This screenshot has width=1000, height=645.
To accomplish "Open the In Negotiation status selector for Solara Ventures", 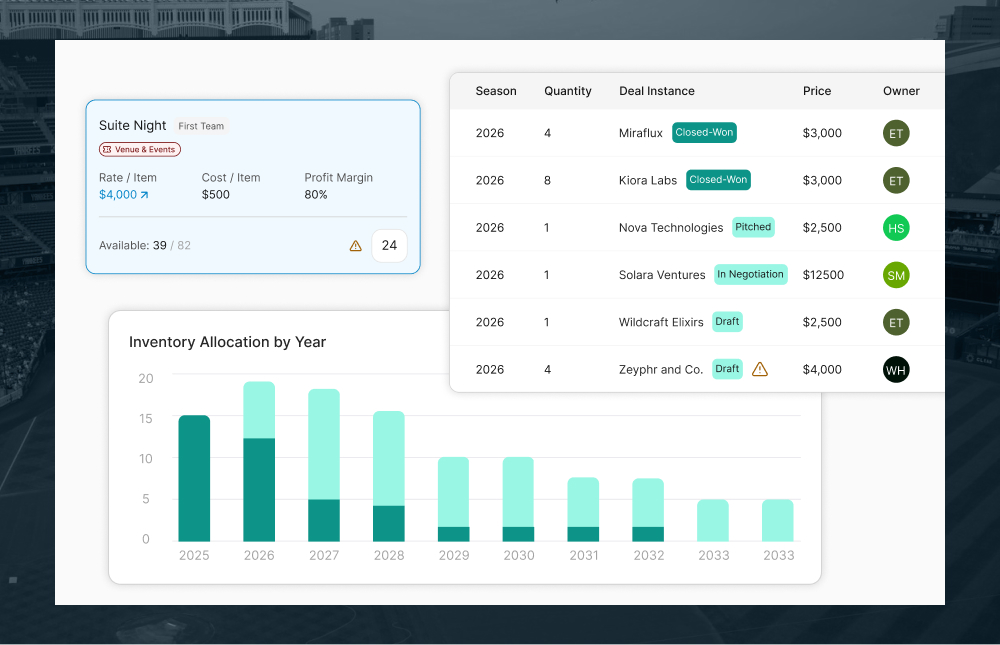I will (750, 274).
